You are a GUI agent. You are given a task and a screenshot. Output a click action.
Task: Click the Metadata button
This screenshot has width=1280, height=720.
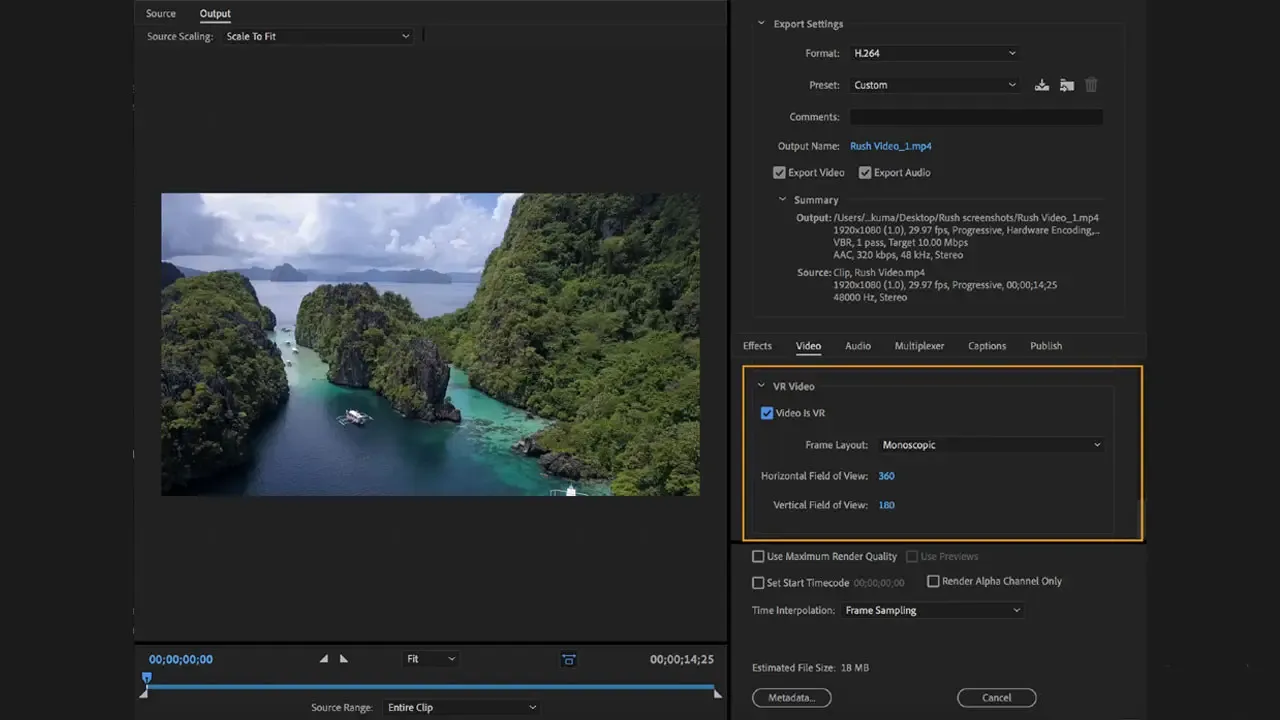tap(791, 698)
